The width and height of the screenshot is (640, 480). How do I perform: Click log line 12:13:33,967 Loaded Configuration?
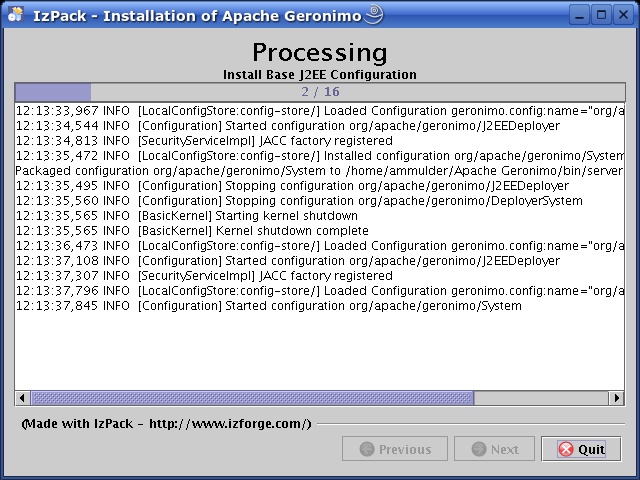coord(320,111)
